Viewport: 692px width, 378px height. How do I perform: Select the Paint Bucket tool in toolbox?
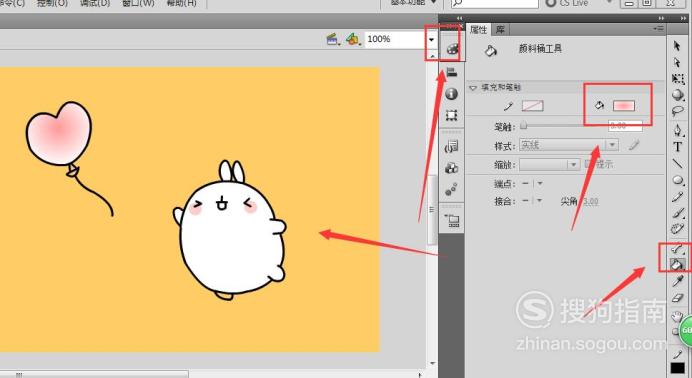[x=677, y=264]
